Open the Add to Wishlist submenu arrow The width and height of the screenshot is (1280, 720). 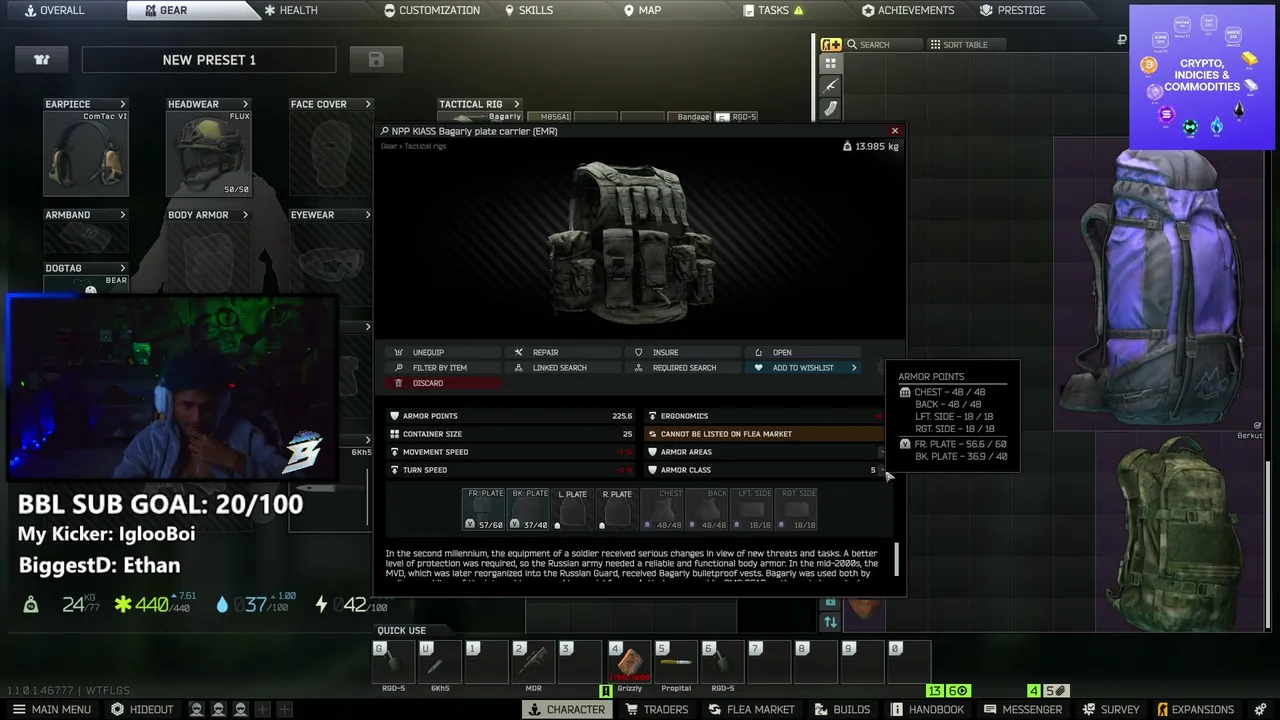click(x=854, y=368)
